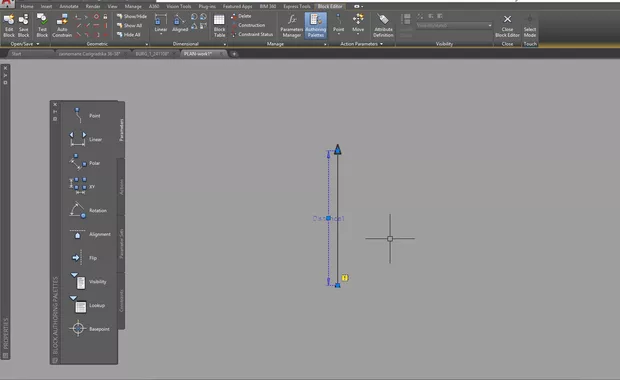
Task: Open the Annotate ribbon tab
Action: [69, 6]
